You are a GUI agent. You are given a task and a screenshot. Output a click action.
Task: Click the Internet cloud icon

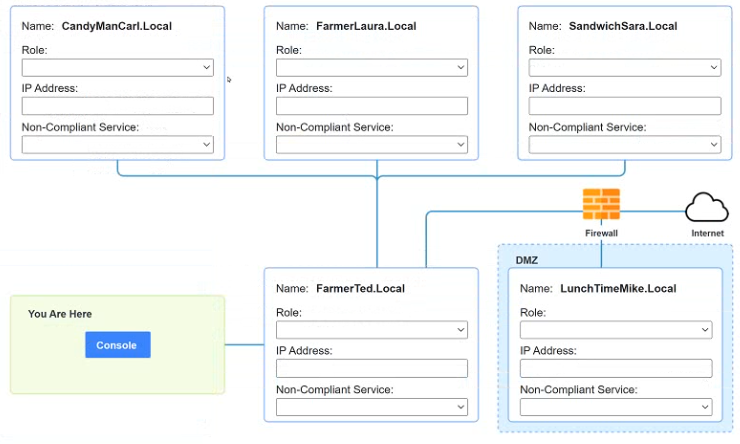pyautogui.click(x=706, y=207)
